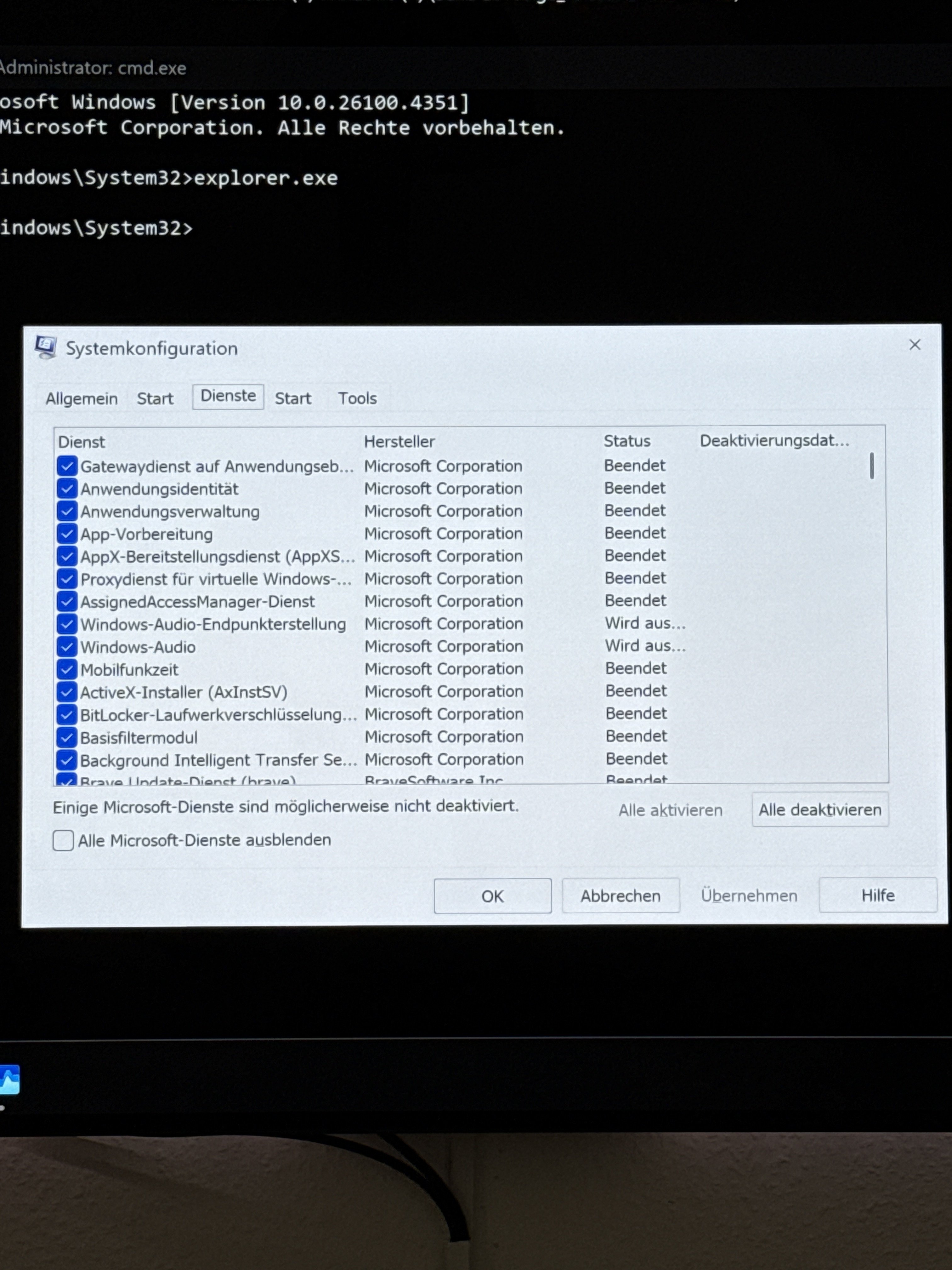Disable the Anwendungsidentität service checkbox
This screenshot has width=952, height=1270.
67,489
